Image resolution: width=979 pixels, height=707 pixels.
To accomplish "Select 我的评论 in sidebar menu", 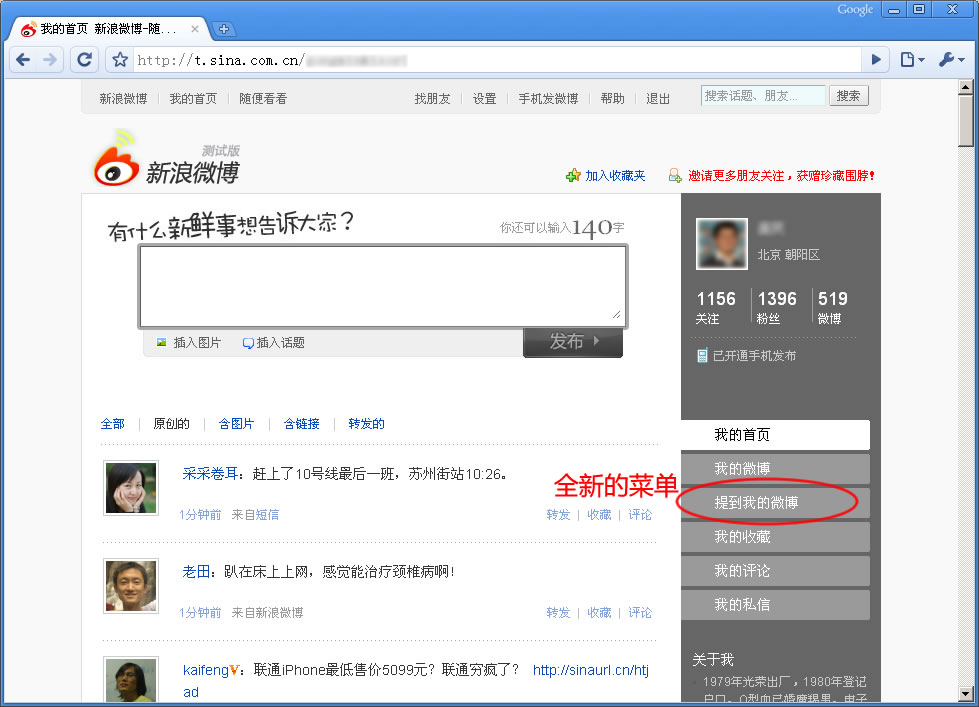I will click(775, 571).
